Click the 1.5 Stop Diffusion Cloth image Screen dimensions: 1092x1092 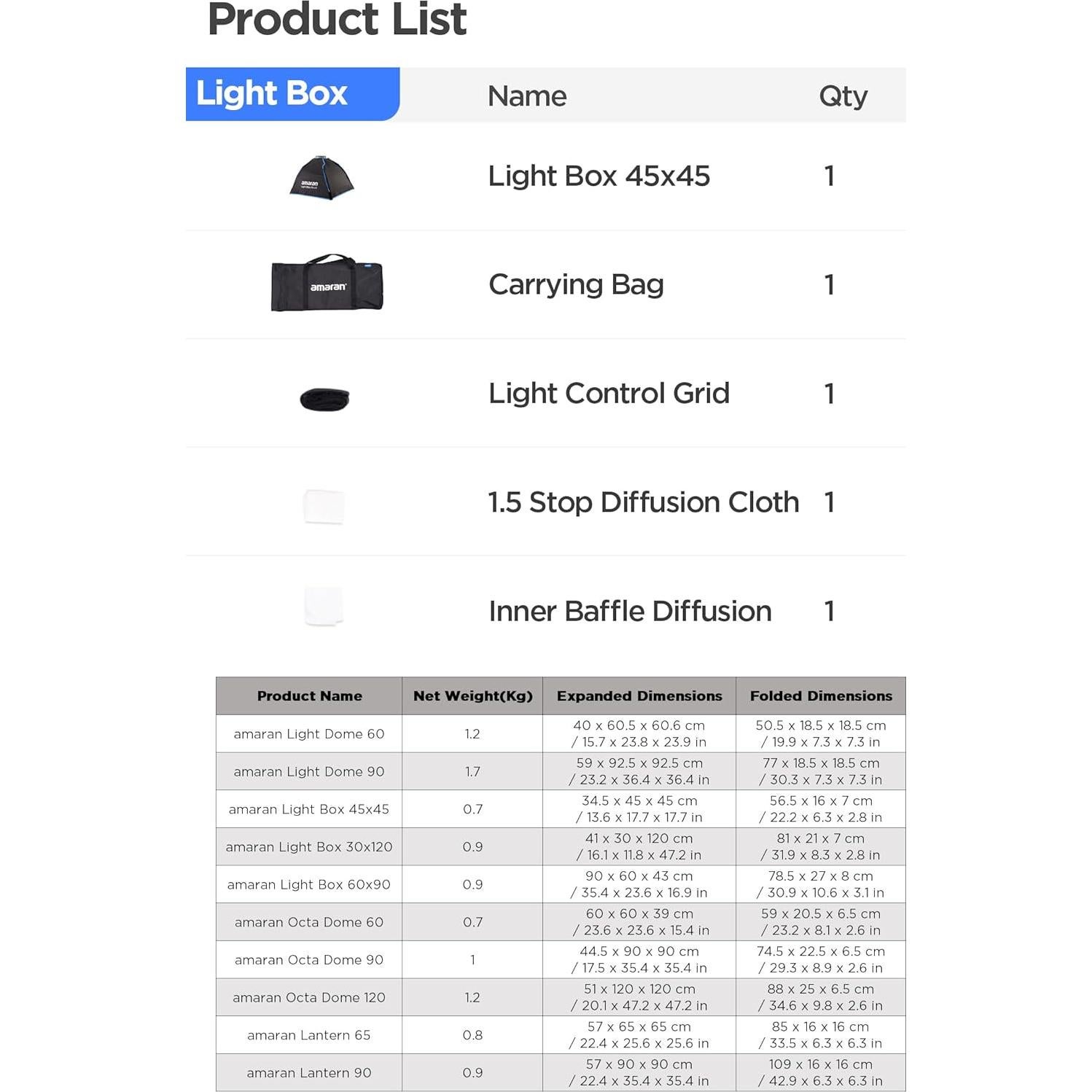pyautogui.click(x=324, y=506)
